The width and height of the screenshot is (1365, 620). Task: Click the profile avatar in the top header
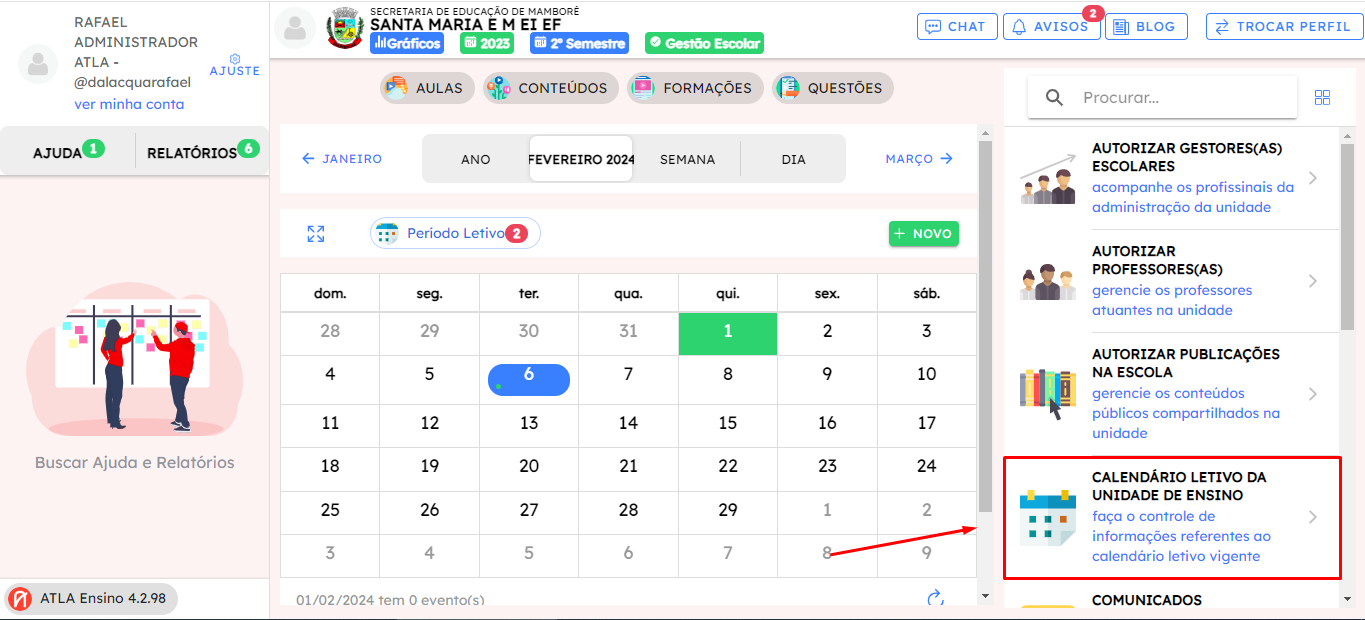pos(295,28)
